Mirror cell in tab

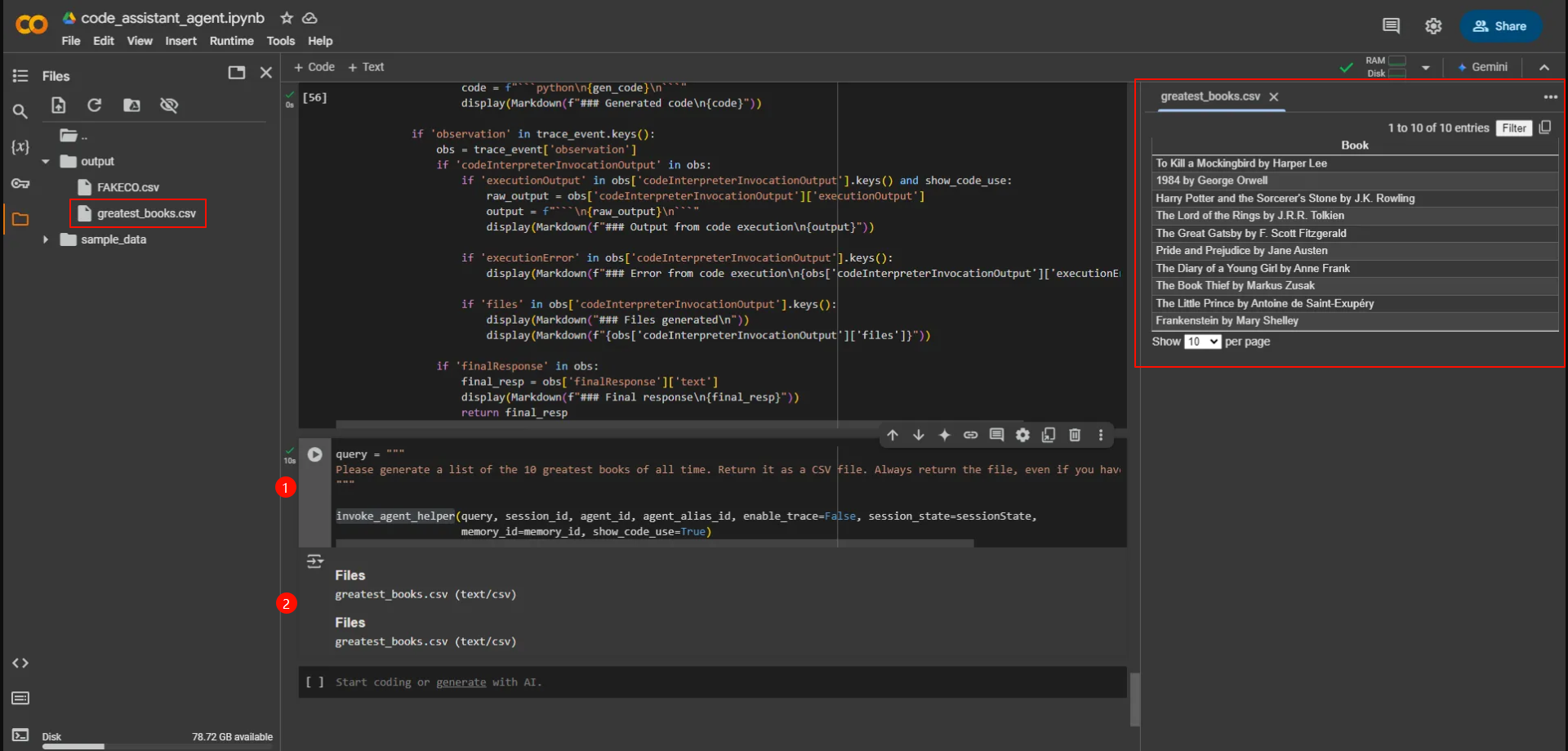1049,435
